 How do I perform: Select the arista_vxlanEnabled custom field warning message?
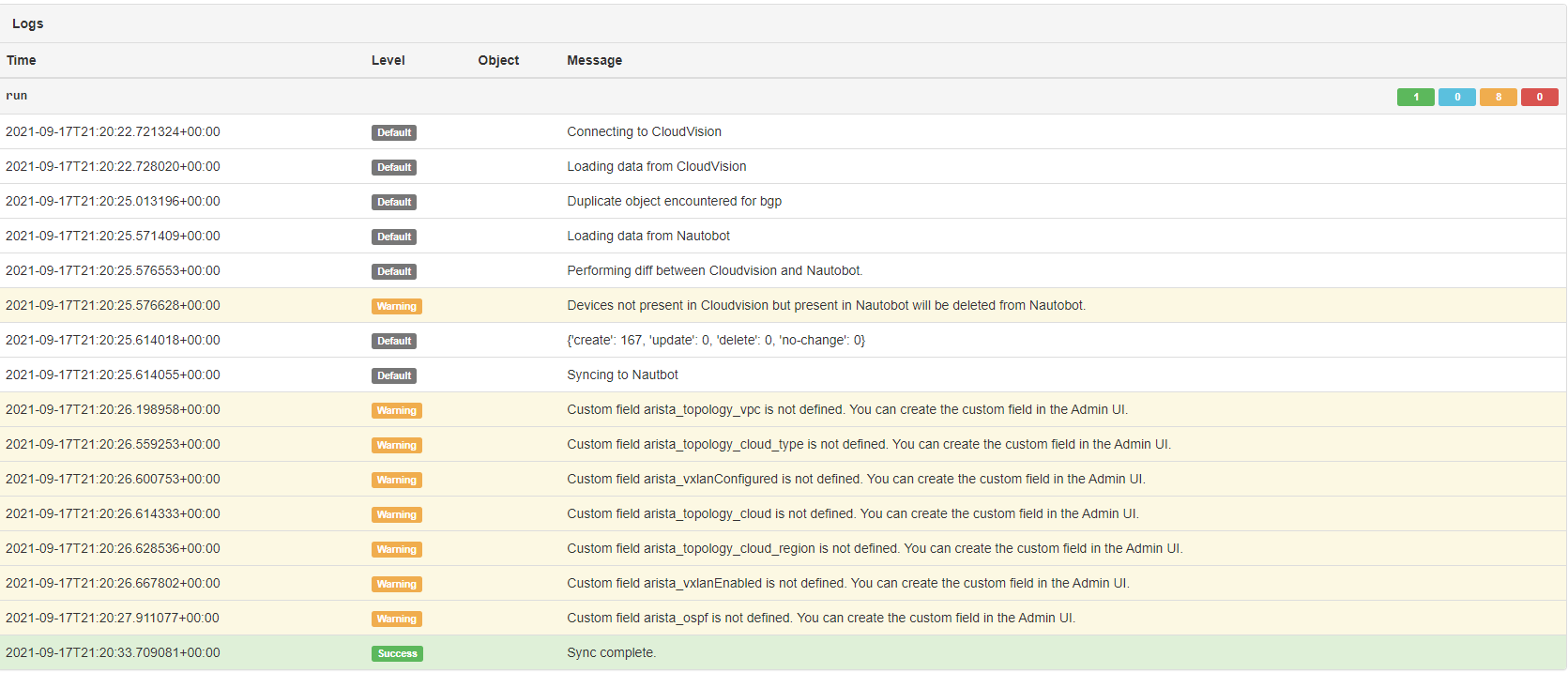[848, 583]
